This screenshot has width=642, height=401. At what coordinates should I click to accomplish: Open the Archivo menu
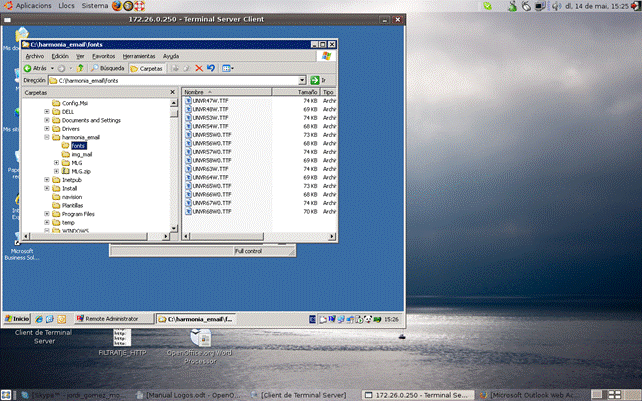35,56
